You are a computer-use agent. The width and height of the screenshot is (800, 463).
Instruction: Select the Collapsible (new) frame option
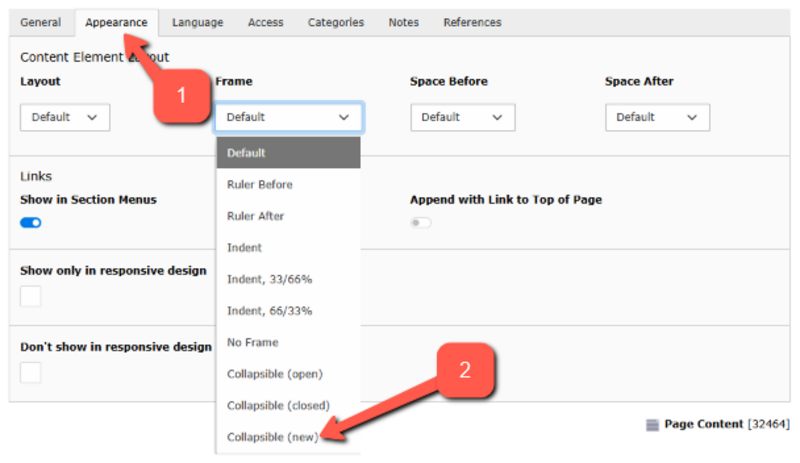(x=272, y=437)
